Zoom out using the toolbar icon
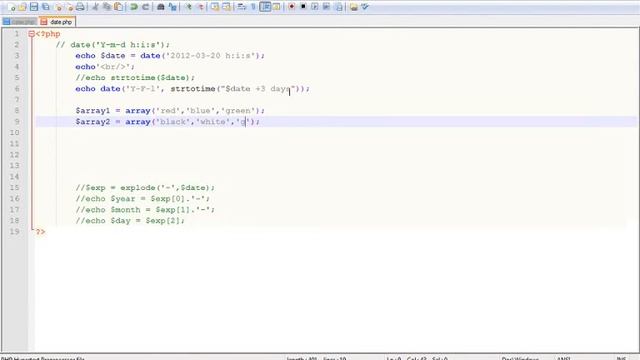640x360 pixels. (200, 7)
